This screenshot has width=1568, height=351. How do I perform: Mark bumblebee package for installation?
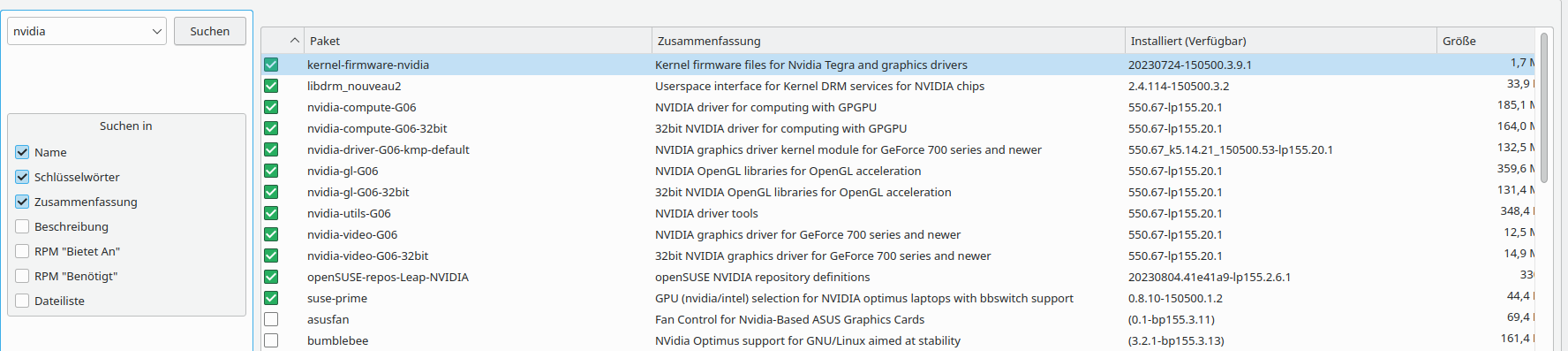[x=271, y=340]
